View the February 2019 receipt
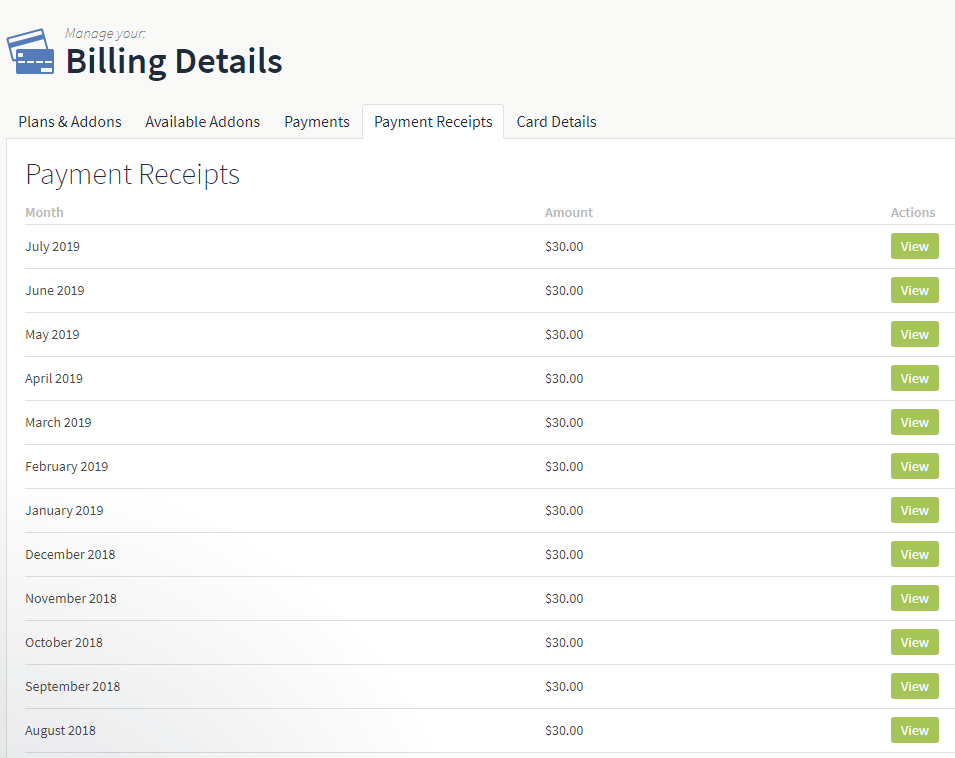This screenshot has width=955, height=758. pos(914,466)
